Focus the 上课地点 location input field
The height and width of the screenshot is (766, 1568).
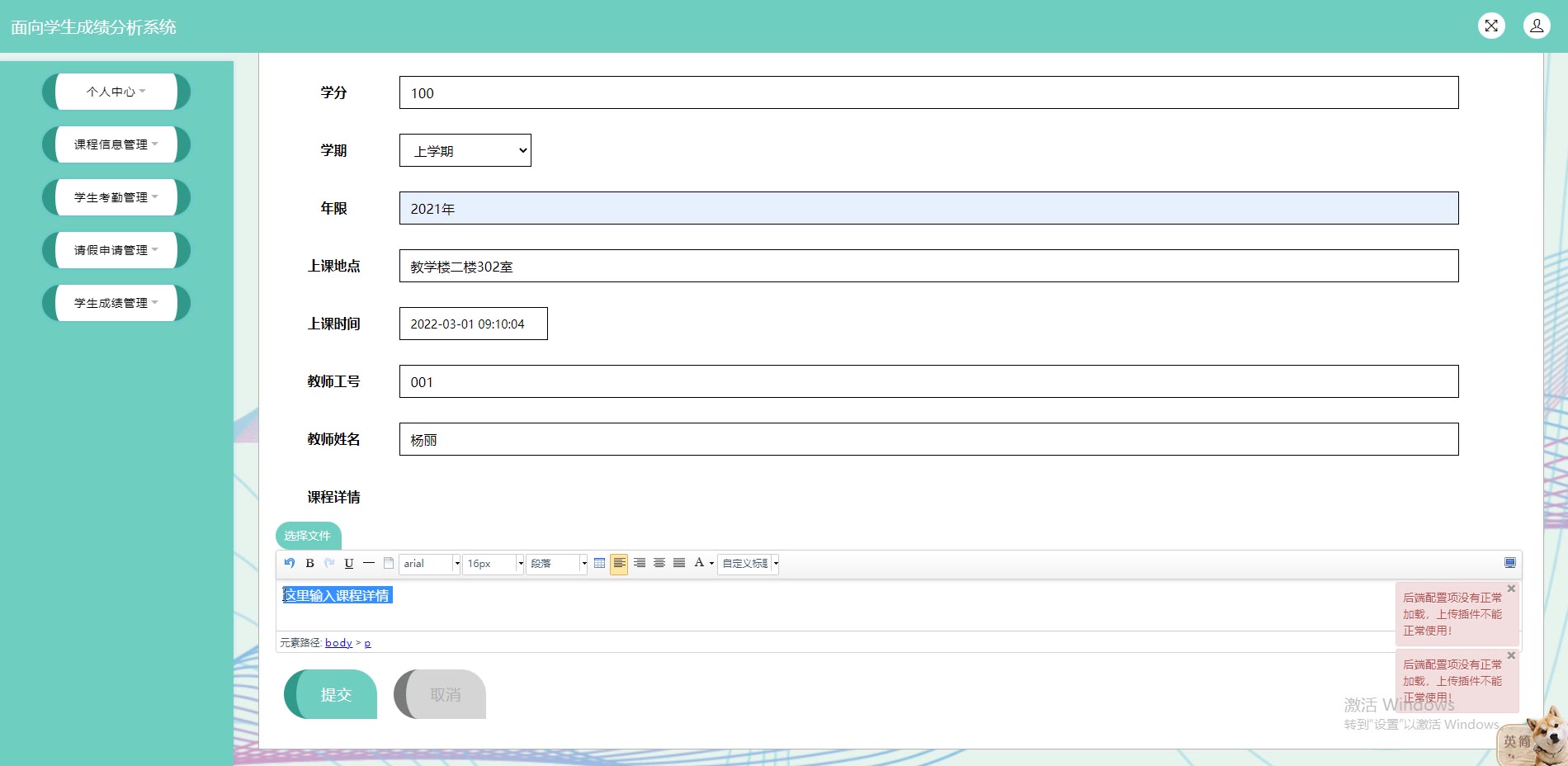click(928, 266)
